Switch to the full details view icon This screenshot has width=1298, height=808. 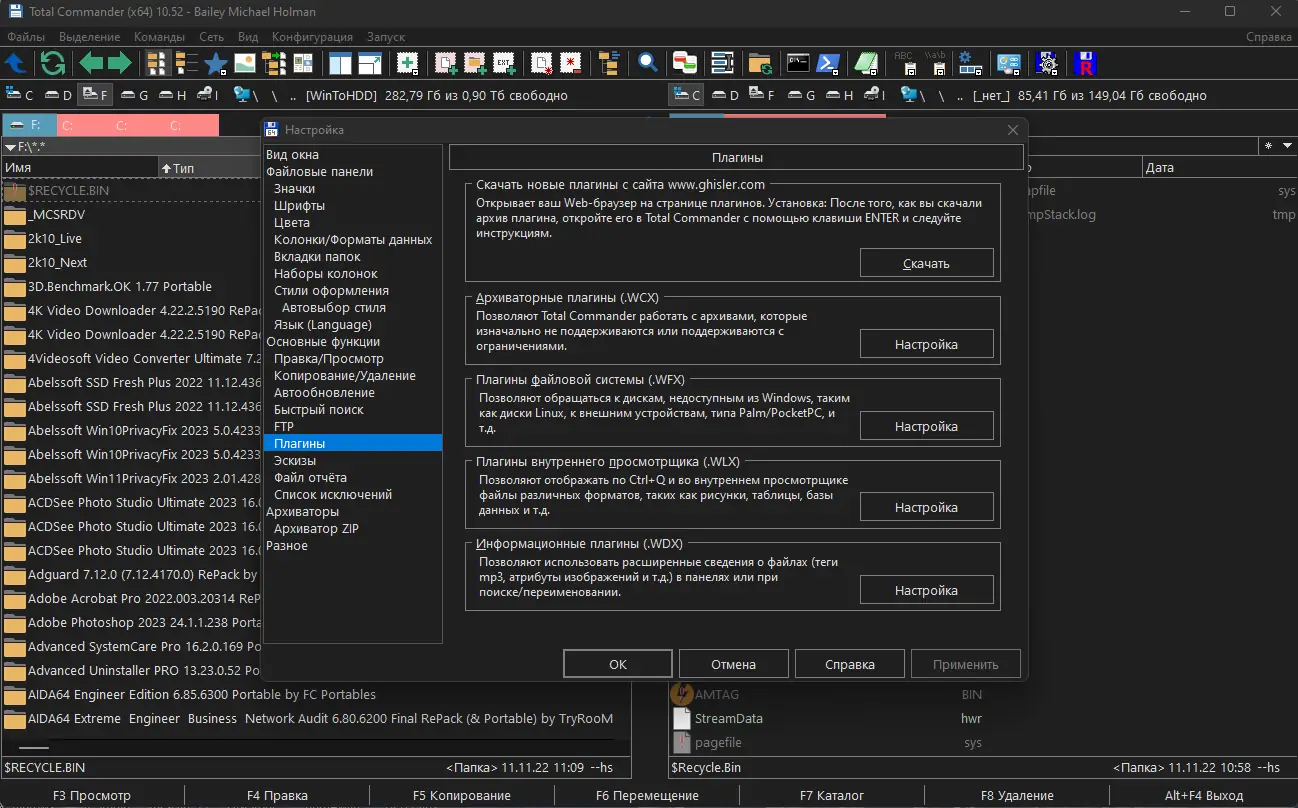click(186, 63)
